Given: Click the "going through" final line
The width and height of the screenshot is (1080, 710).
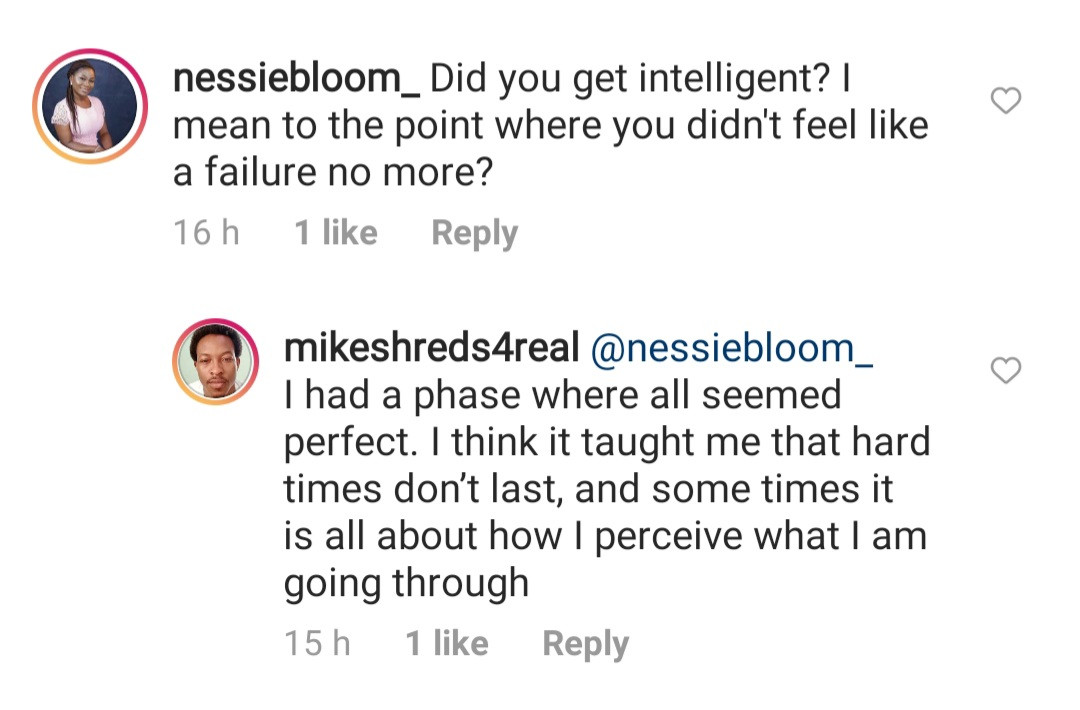Looking at the screenshot, I should [x=406, y=583].
